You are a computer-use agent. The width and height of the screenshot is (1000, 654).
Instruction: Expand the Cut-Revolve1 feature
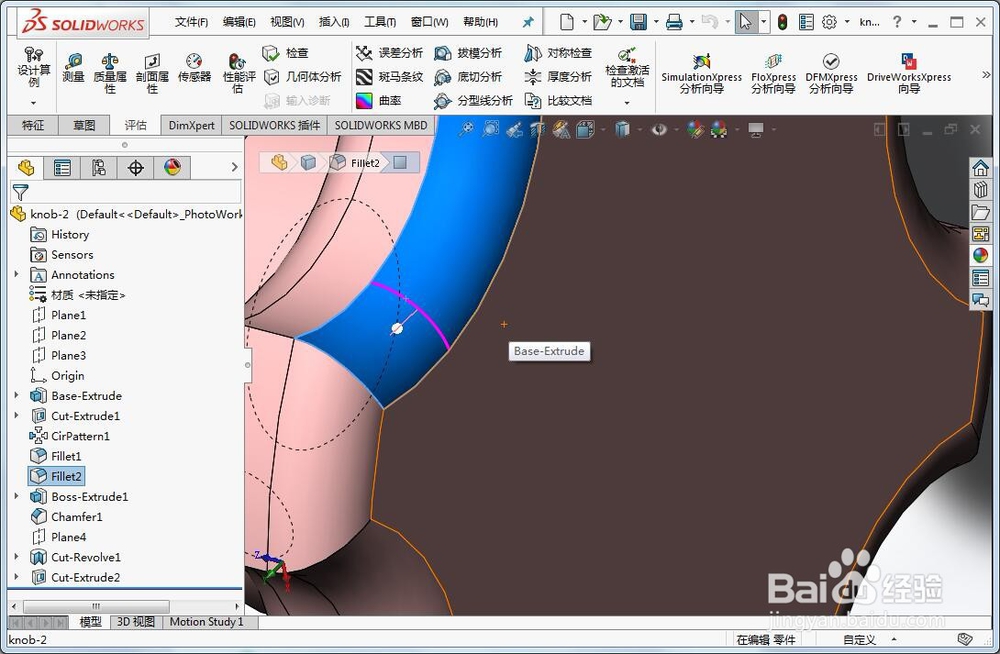pos(16,557)
